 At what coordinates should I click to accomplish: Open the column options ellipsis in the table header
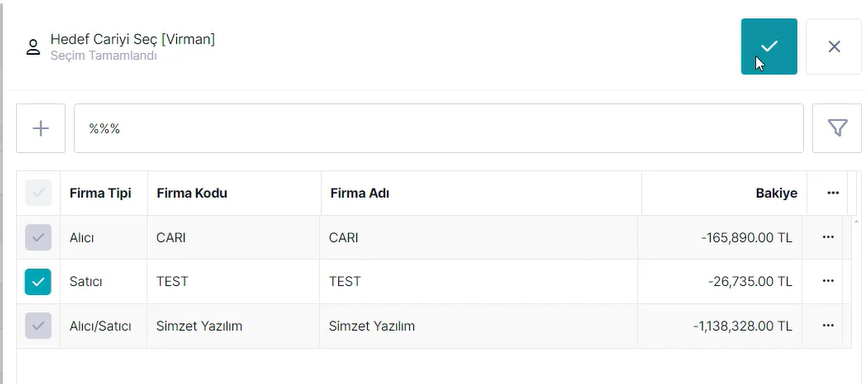pos(833,193)
